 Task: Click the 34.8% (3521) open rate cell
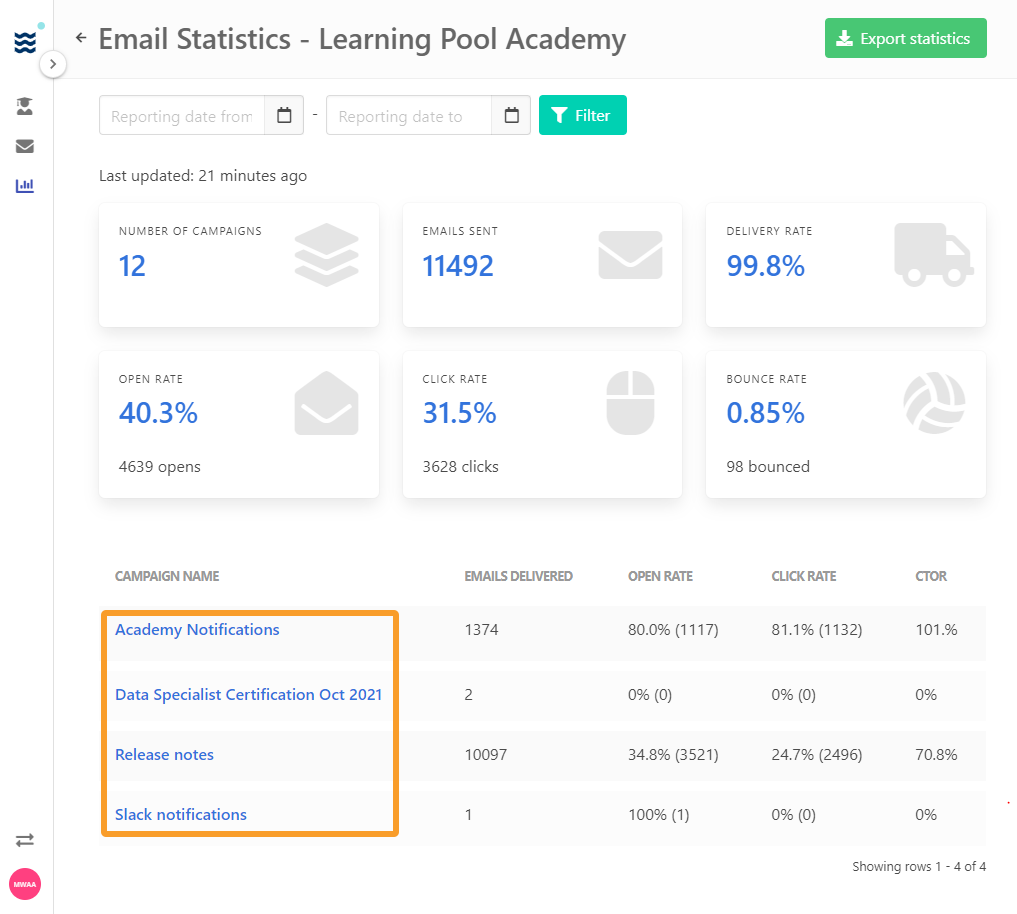pos(673,754)
